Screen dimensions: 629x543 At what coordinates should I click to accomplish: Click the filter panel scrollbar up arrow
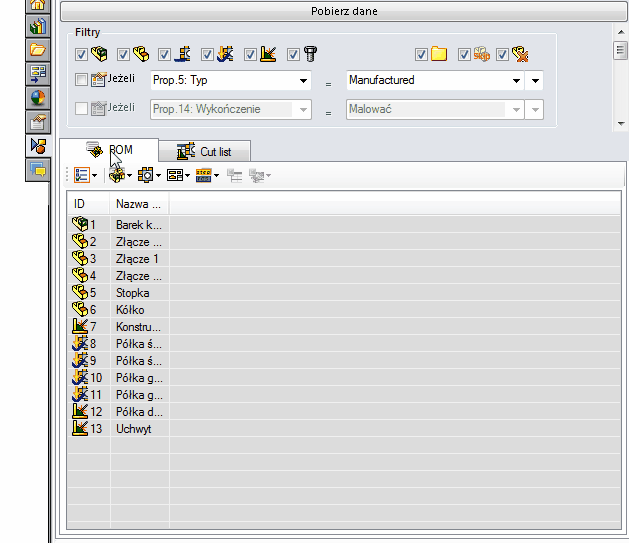(x=621, y=32)
